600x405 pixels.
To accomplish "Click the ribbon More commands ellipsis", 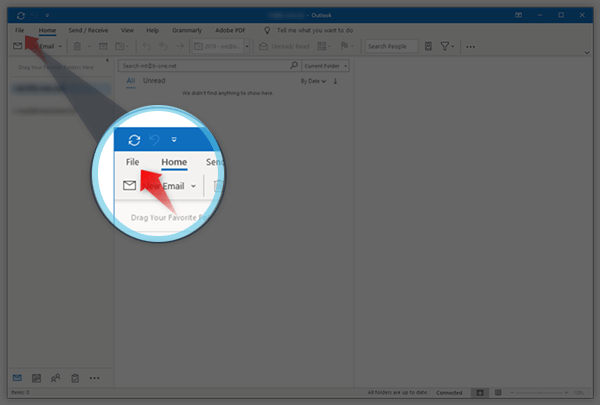I will (x=470, y=47).
